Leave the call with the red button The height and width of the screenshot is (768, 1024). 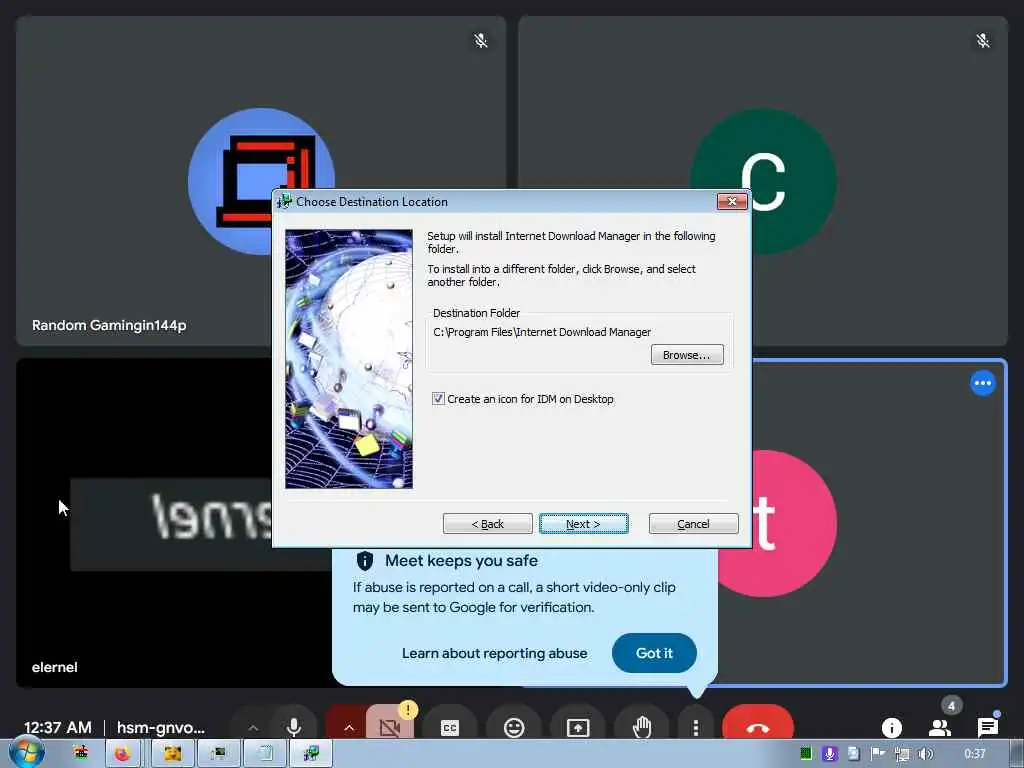click(758, 726)
